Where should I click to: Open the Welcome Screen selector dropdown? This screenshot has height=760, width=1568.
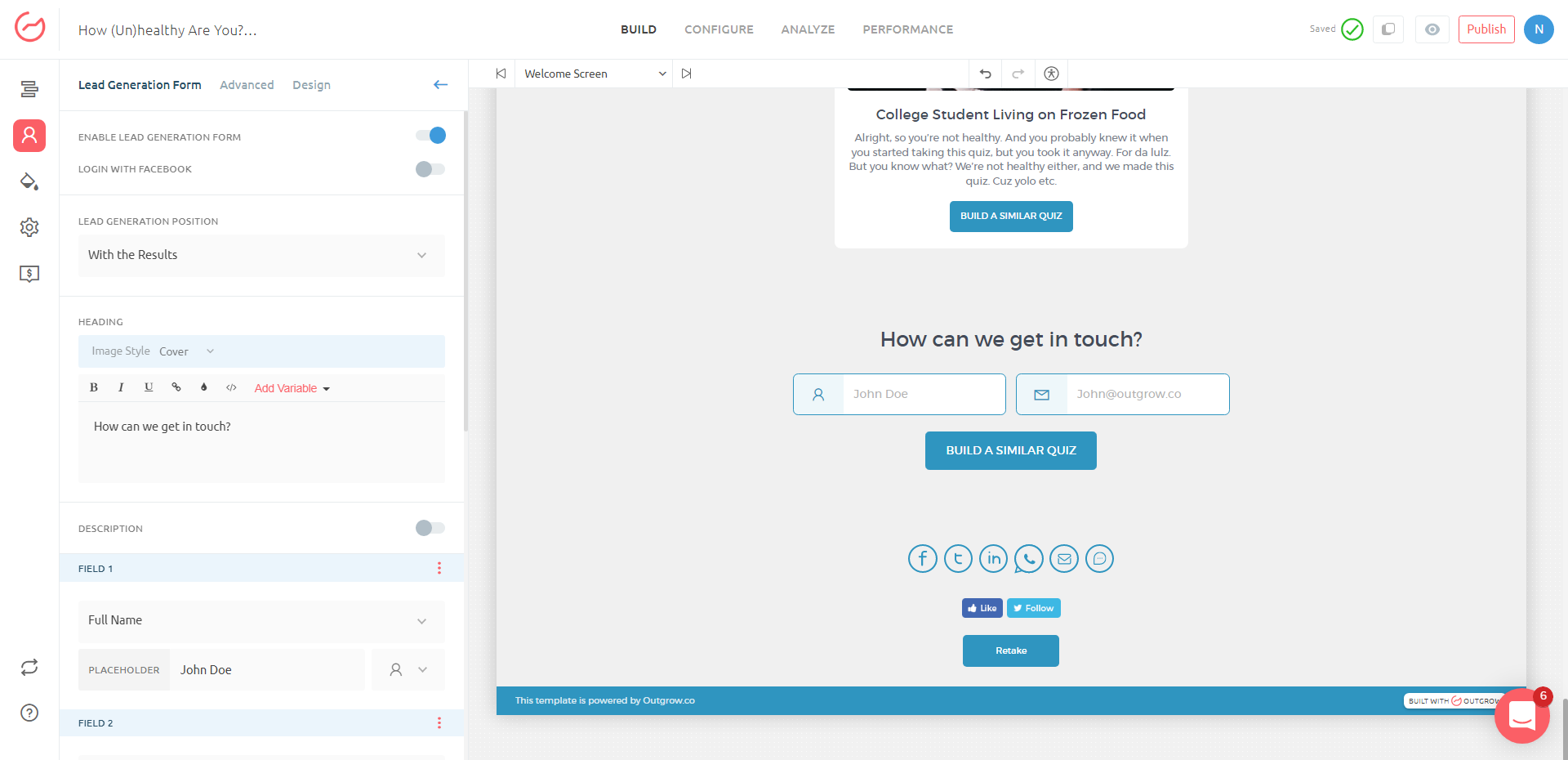pos(595,74)
